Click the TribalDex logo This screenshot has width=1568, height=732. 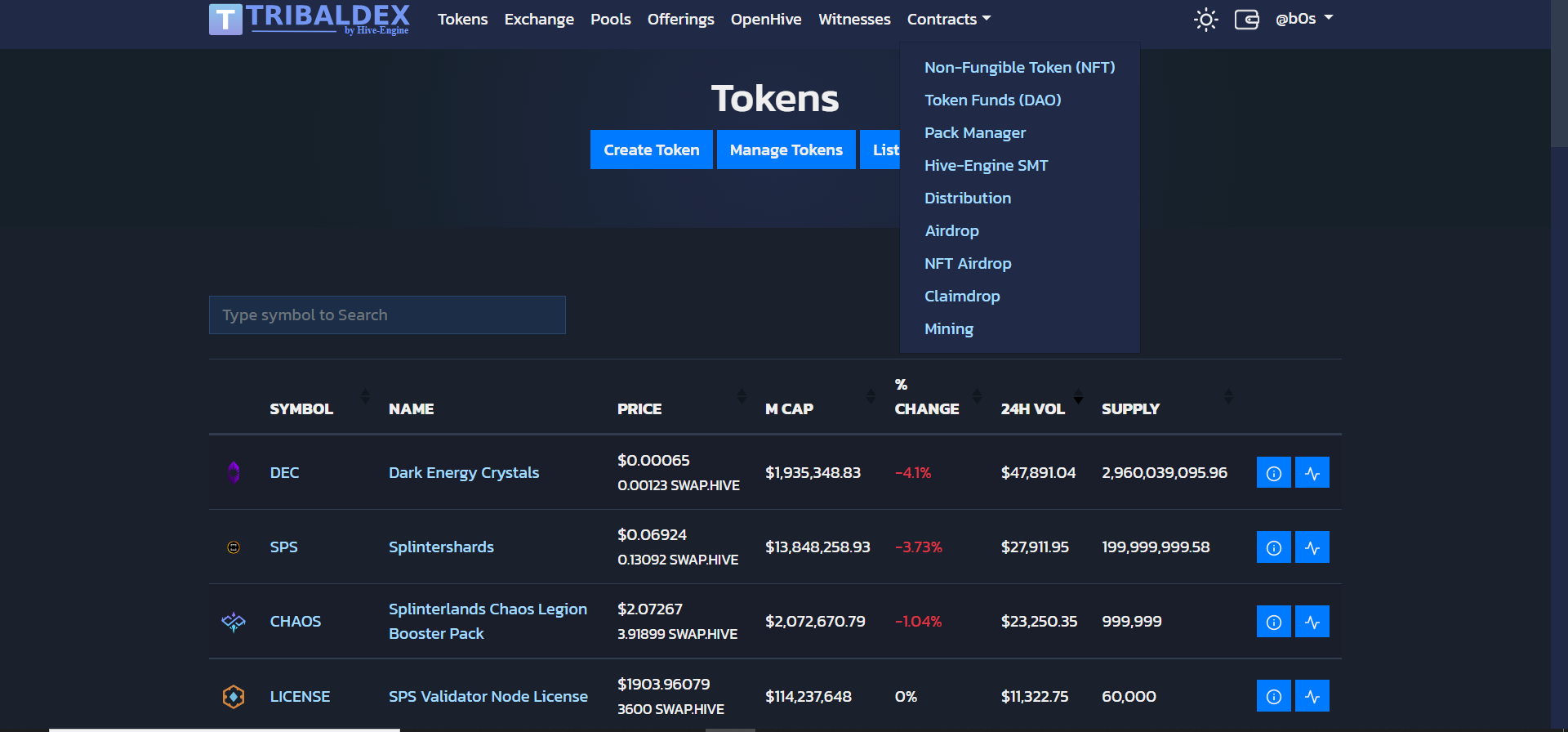point(309,19)
